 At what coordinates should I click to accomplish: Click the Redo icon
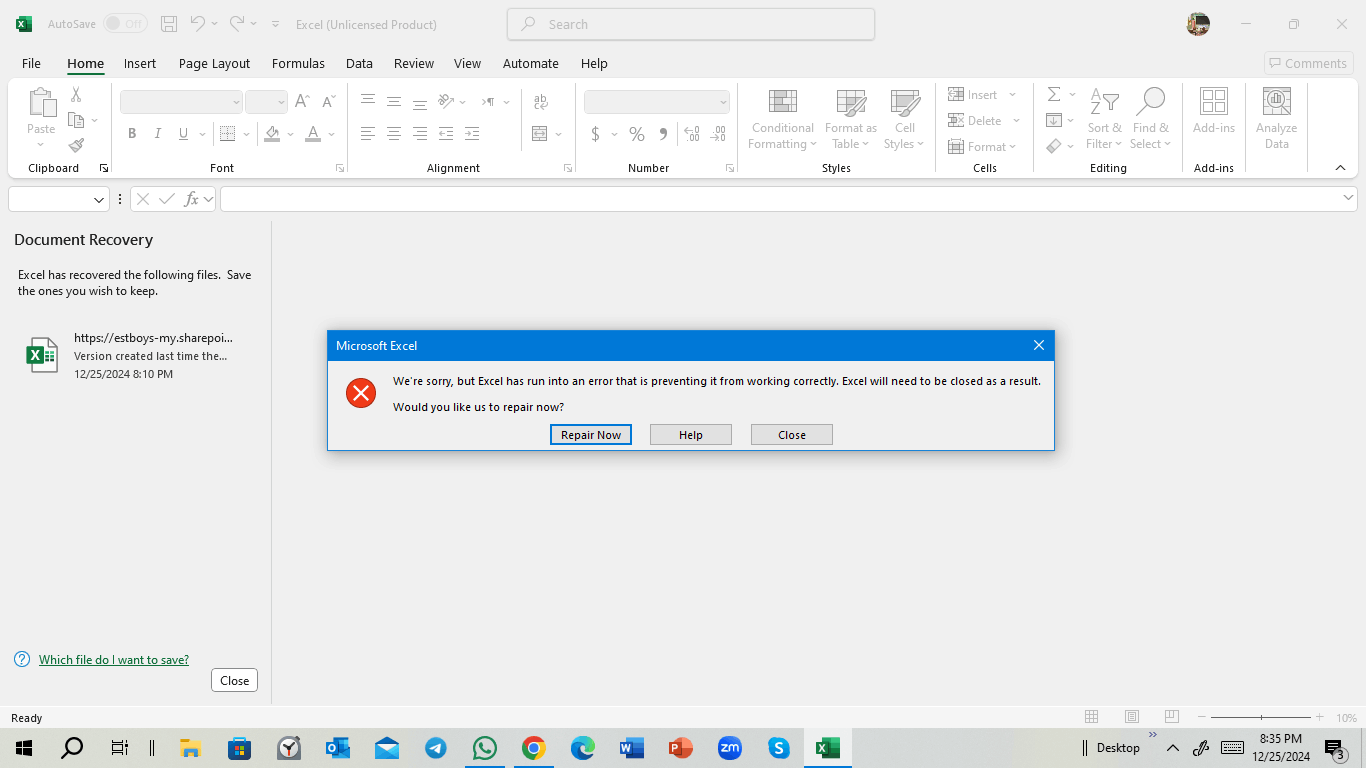(x=237, y=23)
